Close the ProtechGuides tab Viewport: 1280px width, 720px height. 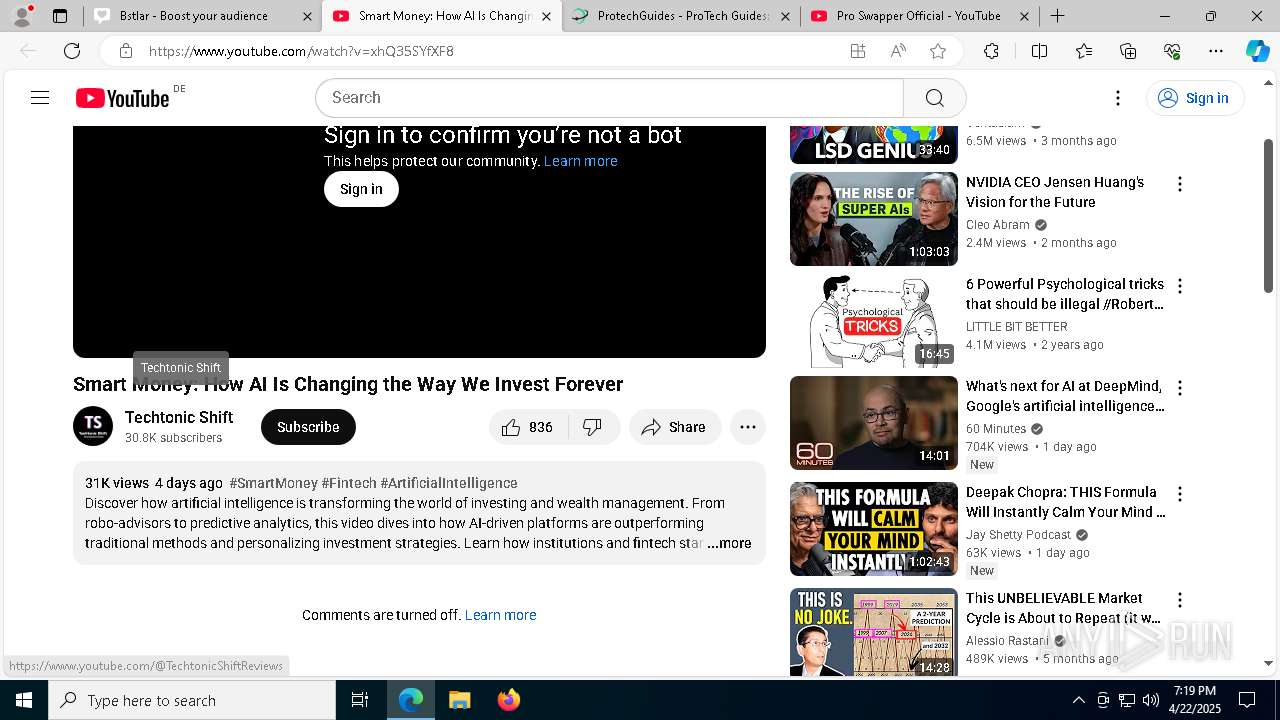coord(785,16)
